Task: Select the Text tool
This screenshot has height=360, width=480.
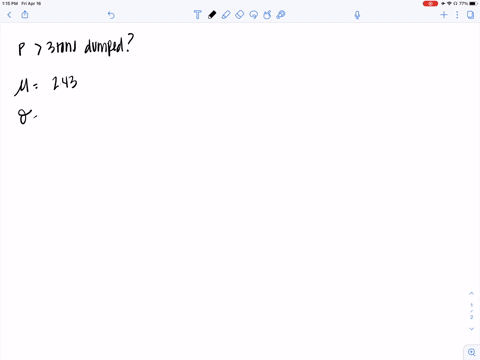Action: pos(198,15)
